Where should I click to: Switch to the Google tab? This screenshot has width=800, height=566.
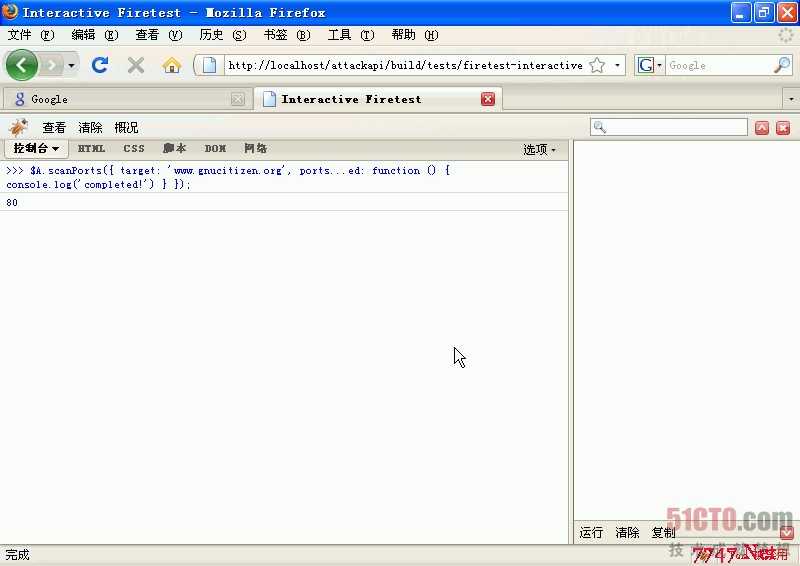(x=127, y=99)
